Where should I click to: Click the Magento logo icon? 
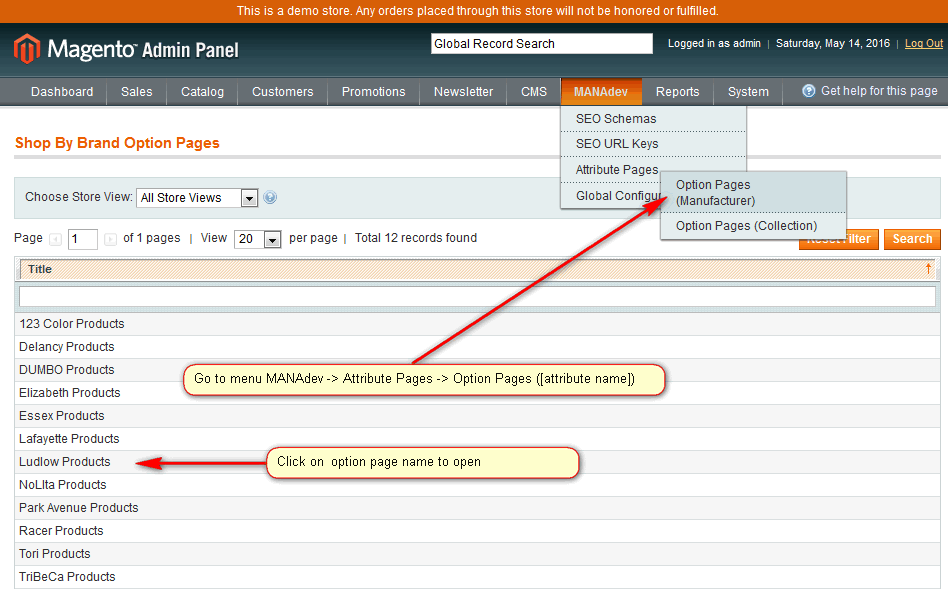[27, 49]
